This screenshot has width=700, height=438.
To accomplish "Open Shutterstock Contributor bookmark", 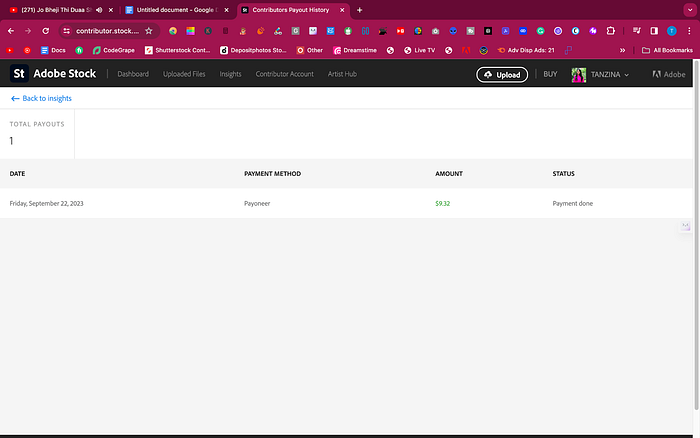I will coord(177,50).
